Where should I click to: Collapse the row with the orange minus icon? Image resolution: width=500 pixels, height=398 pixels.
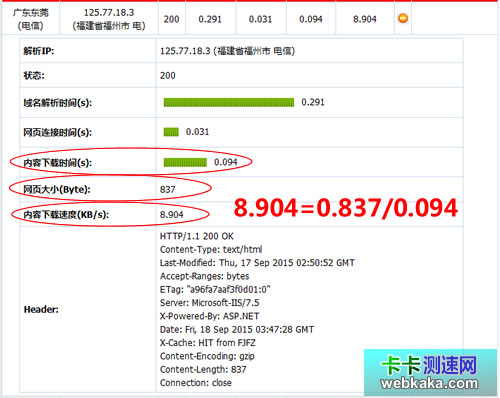(x=403, y=18)
